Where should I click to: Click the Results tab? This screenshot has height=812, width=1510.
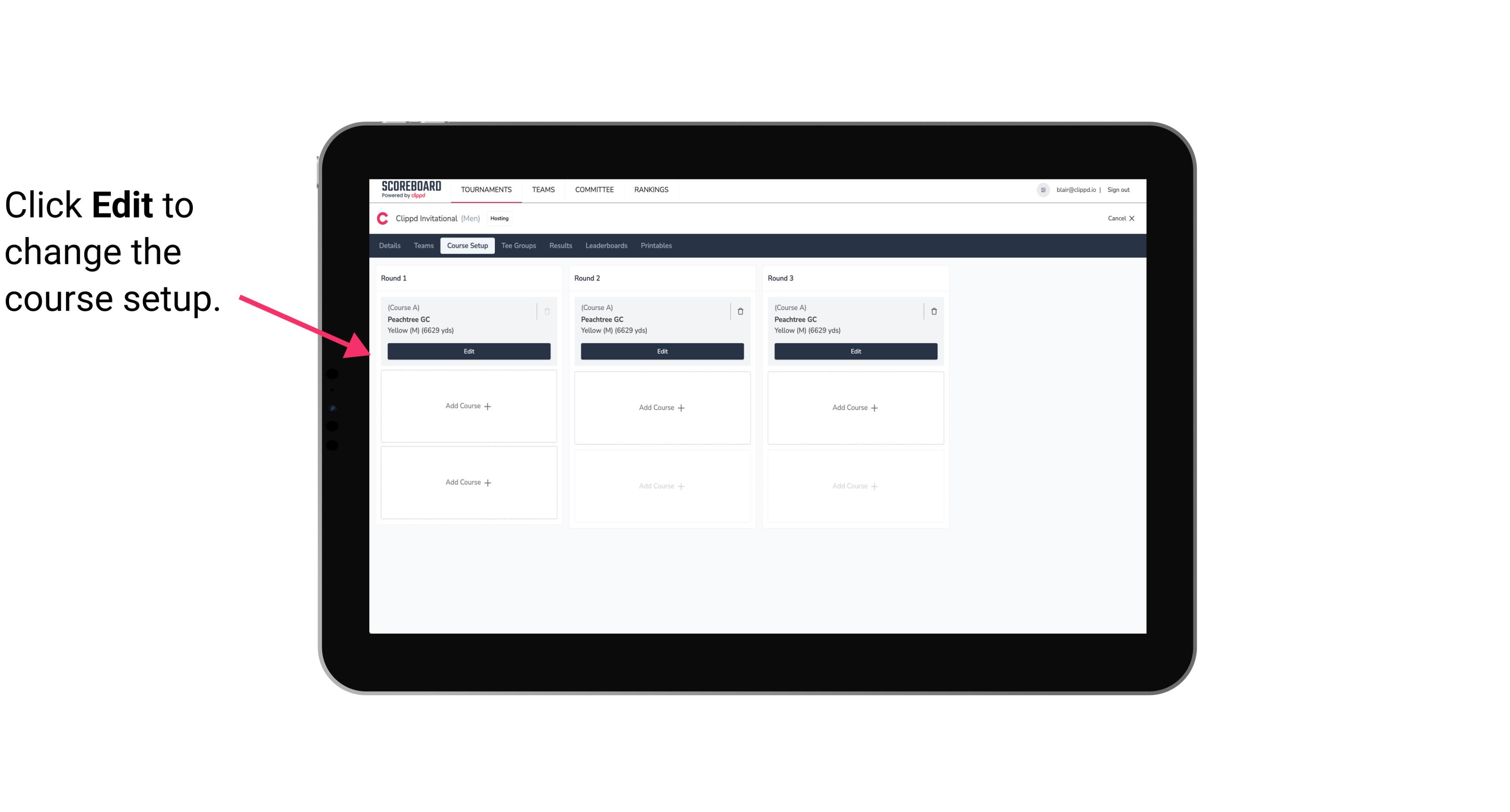[561, 246]
